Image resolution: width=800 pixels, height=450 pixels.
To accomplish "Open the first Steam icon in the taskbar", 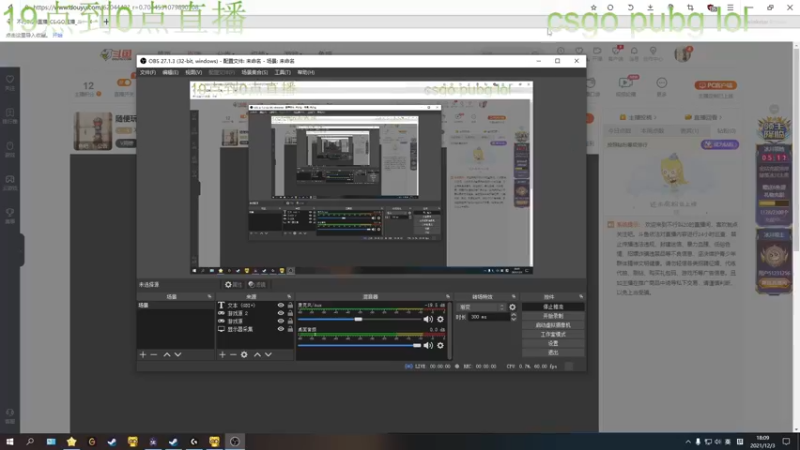I will (x=112, y=441).
